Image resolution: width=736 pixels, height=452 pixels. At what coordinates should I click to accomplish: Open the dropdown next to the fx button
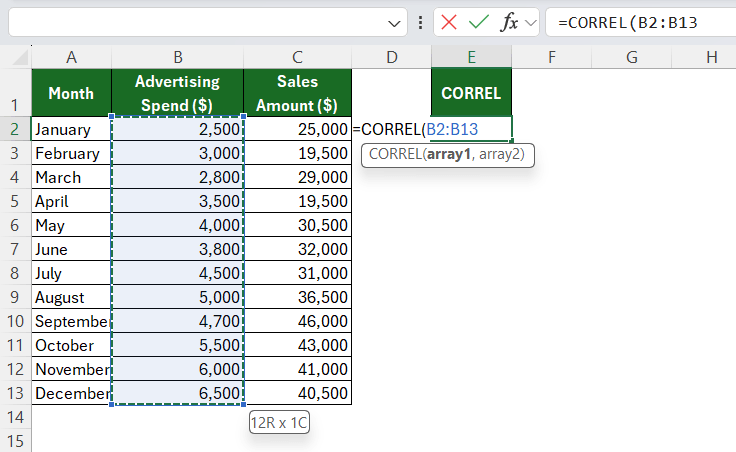pyautogui.click(x=531, y=23)
